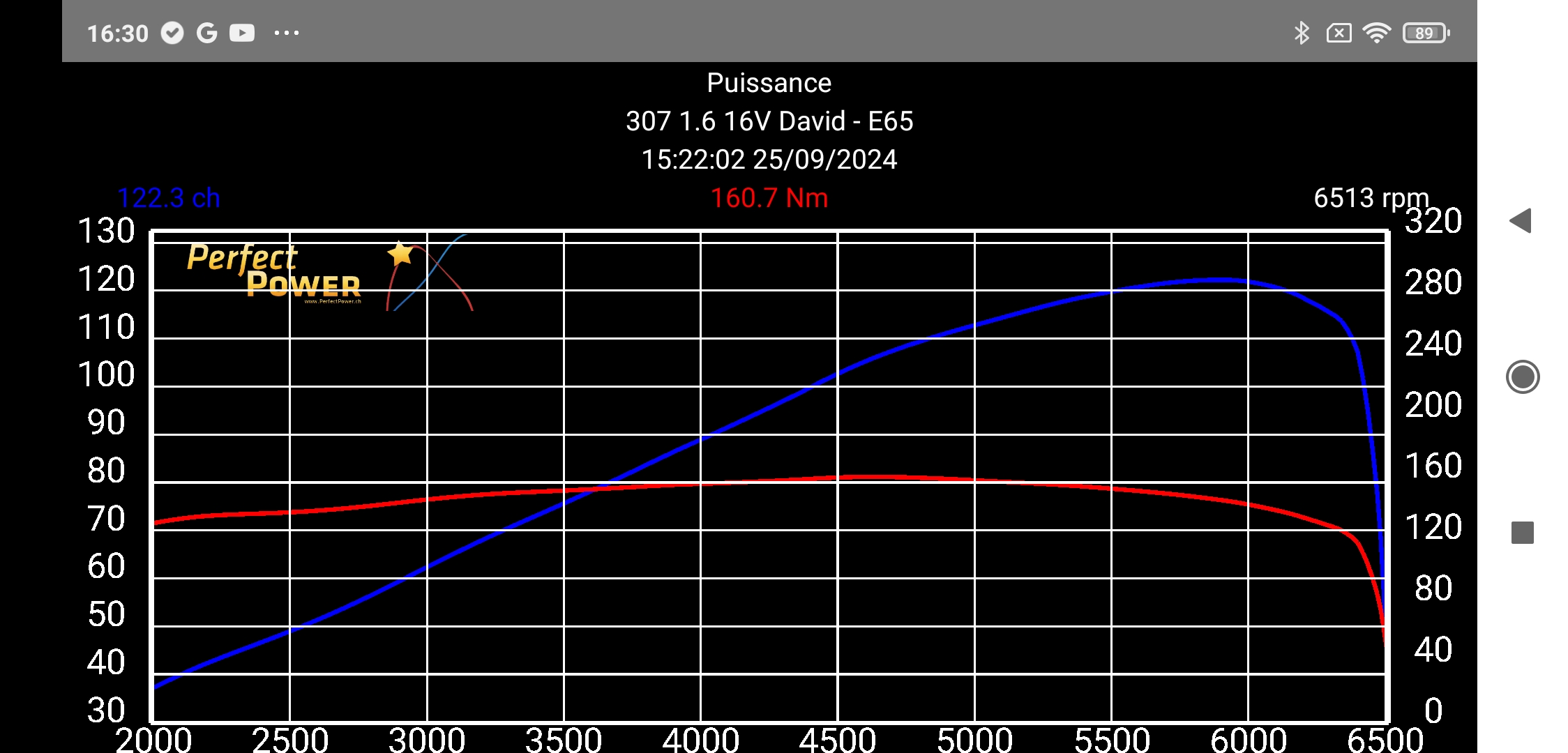This screenshot has width=1568, height=753.
Task: Tap the blue 122.3 ch power readout
Action: (x=169, y=198)
